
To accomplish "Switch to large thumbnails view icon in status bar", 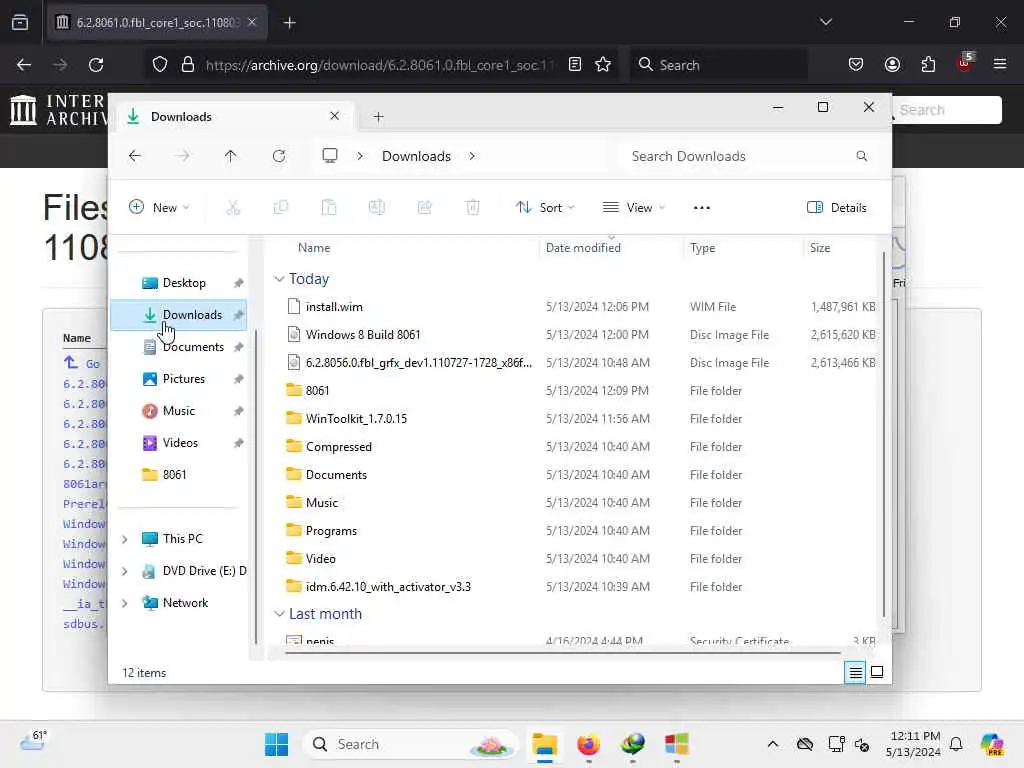I will click(877, 672).
